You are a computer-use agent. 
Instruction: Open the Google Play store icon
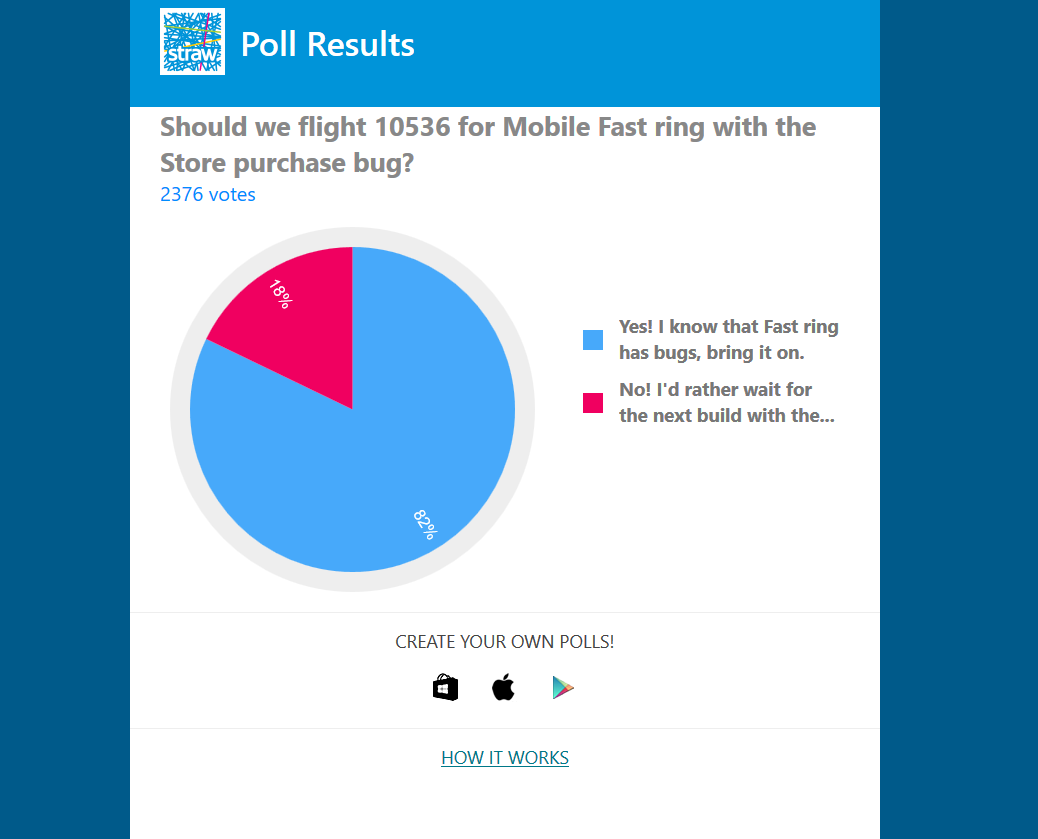tap(563, 688)
